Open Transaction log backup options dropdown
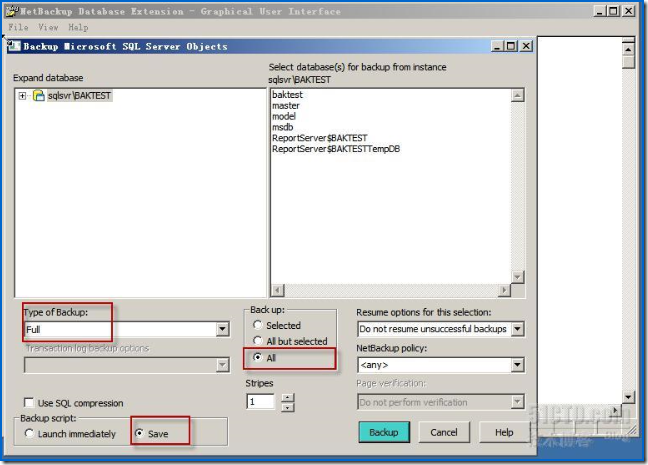The width and height of the screenshot is (648, 465). (222, 365)
